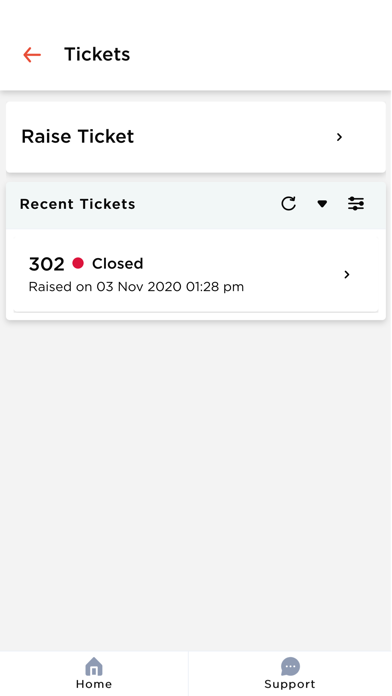392x696 pixels.
Task: Tap the Support chat bubble icon
Action: tap(290, 667)
